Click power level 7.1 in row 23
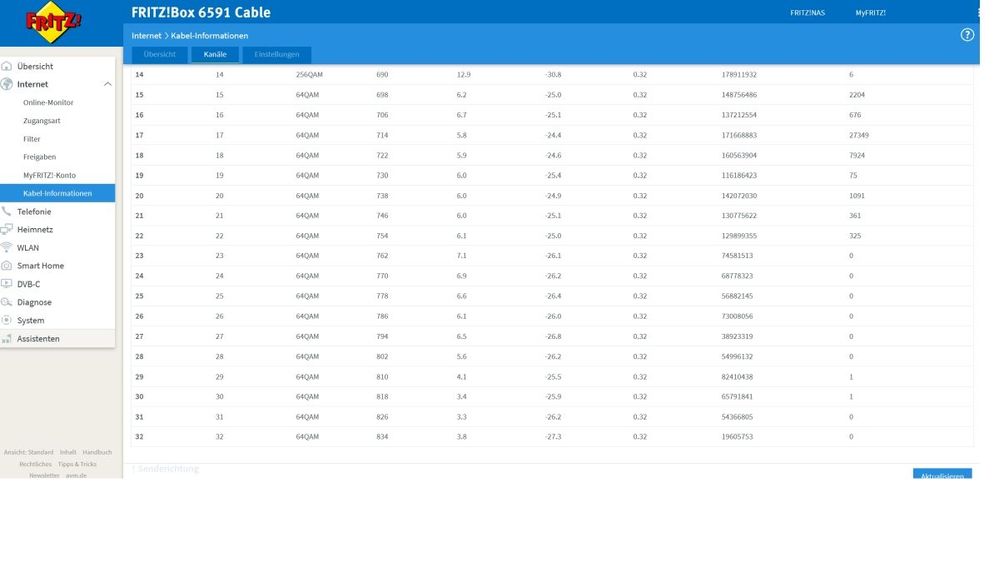The width and height of the screenshot is (999, 562). tap(462, 256)
